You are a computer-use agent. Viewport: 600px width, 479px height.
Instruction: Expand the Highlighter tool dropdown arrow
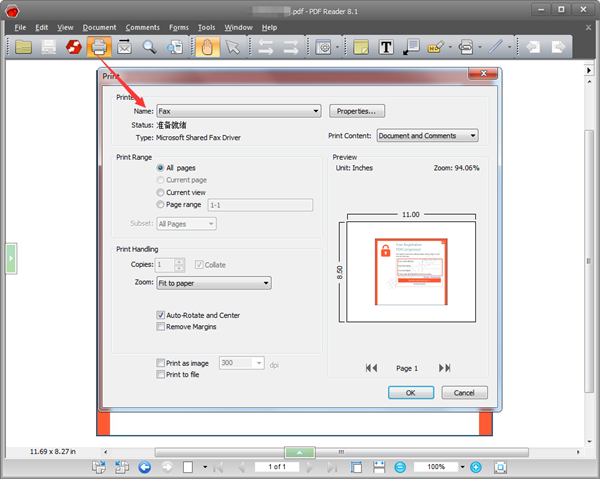(450, 47)
